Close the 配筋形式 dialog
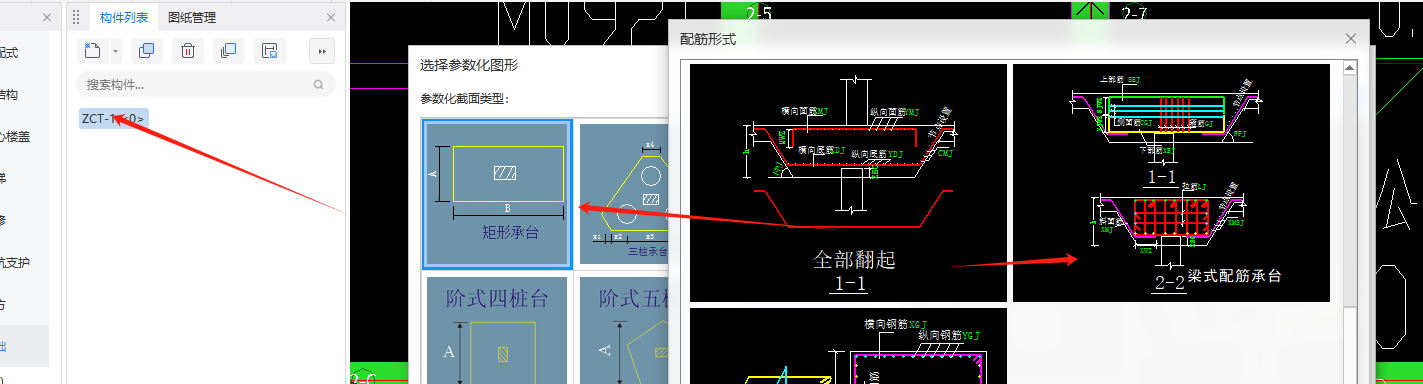The image size is (1423, 384). [1351, 39]
